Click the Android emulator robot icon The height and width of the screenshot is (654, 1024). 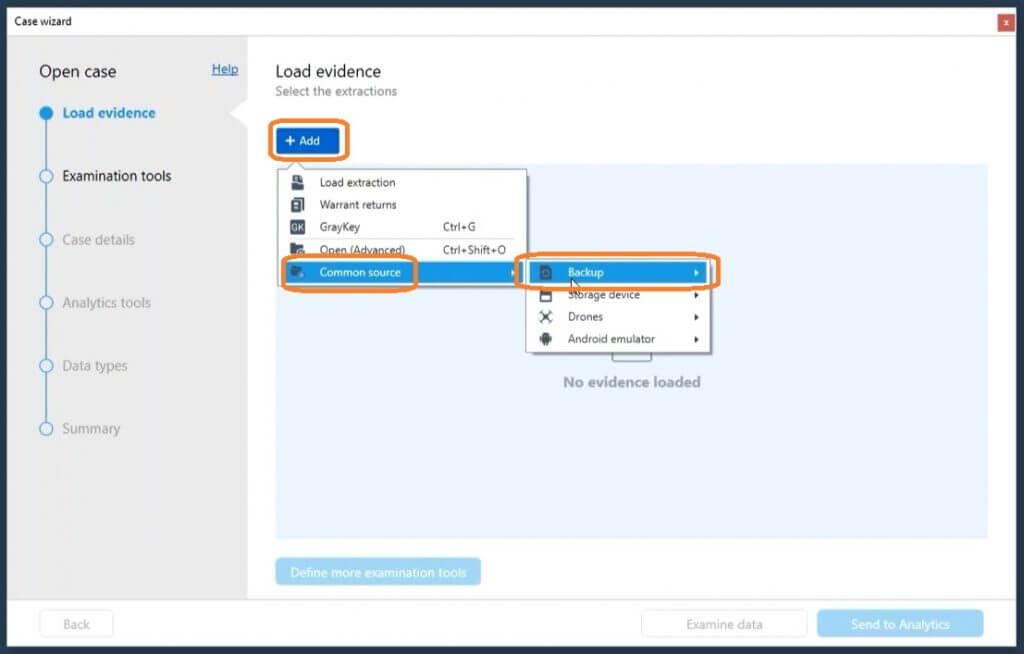point(545,339)
